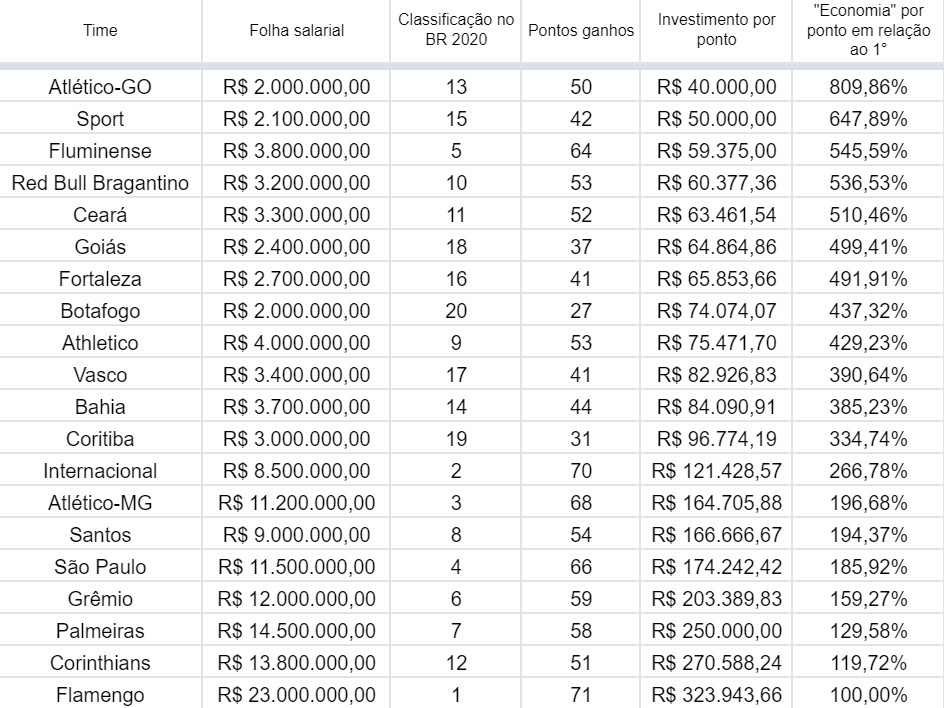Click the Atlético-GO team cell
The width and height of the screenshot is (944, 708).
pos(100,87)
